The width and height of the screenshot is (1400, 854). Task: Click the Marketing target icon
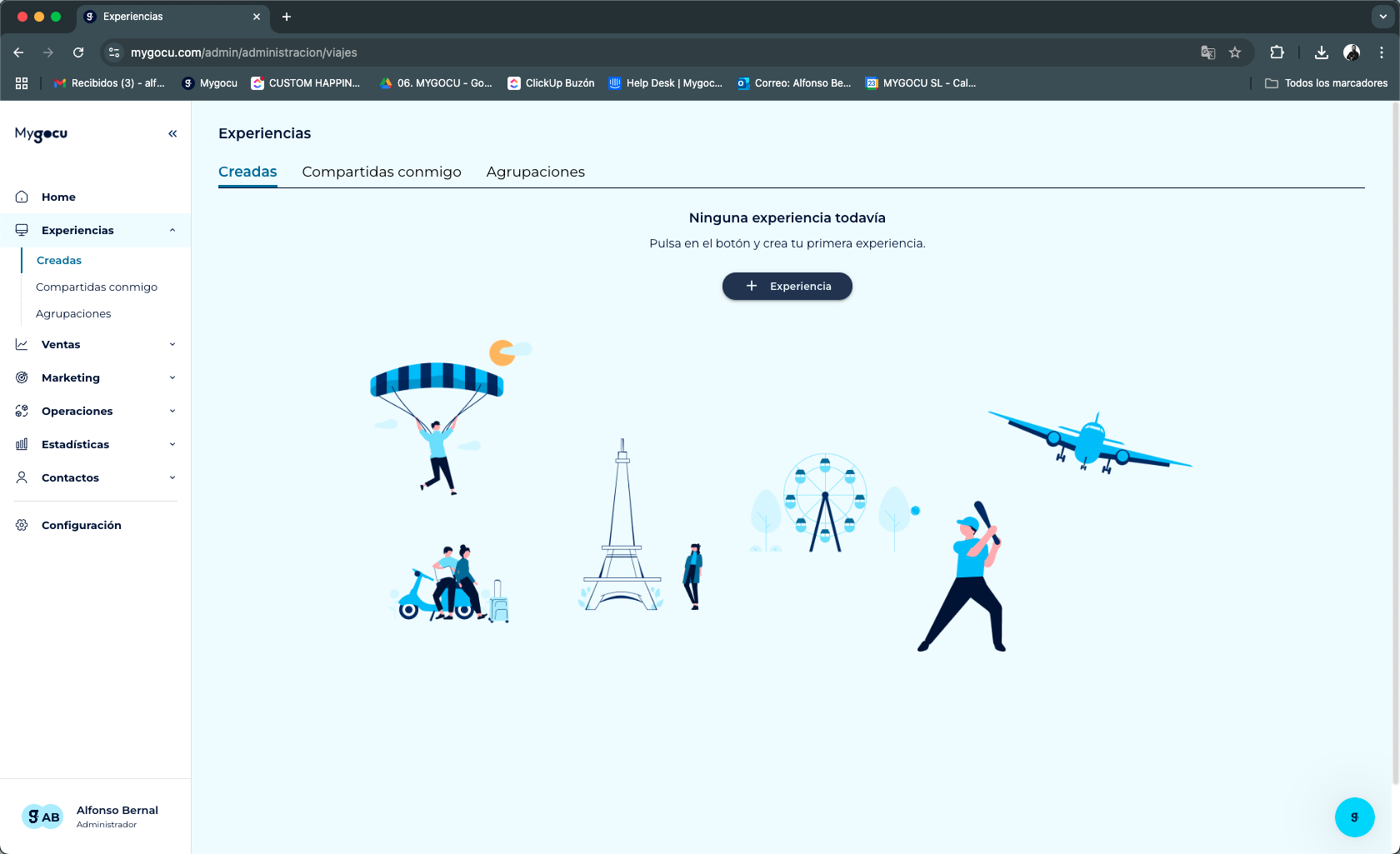[22, 377]
